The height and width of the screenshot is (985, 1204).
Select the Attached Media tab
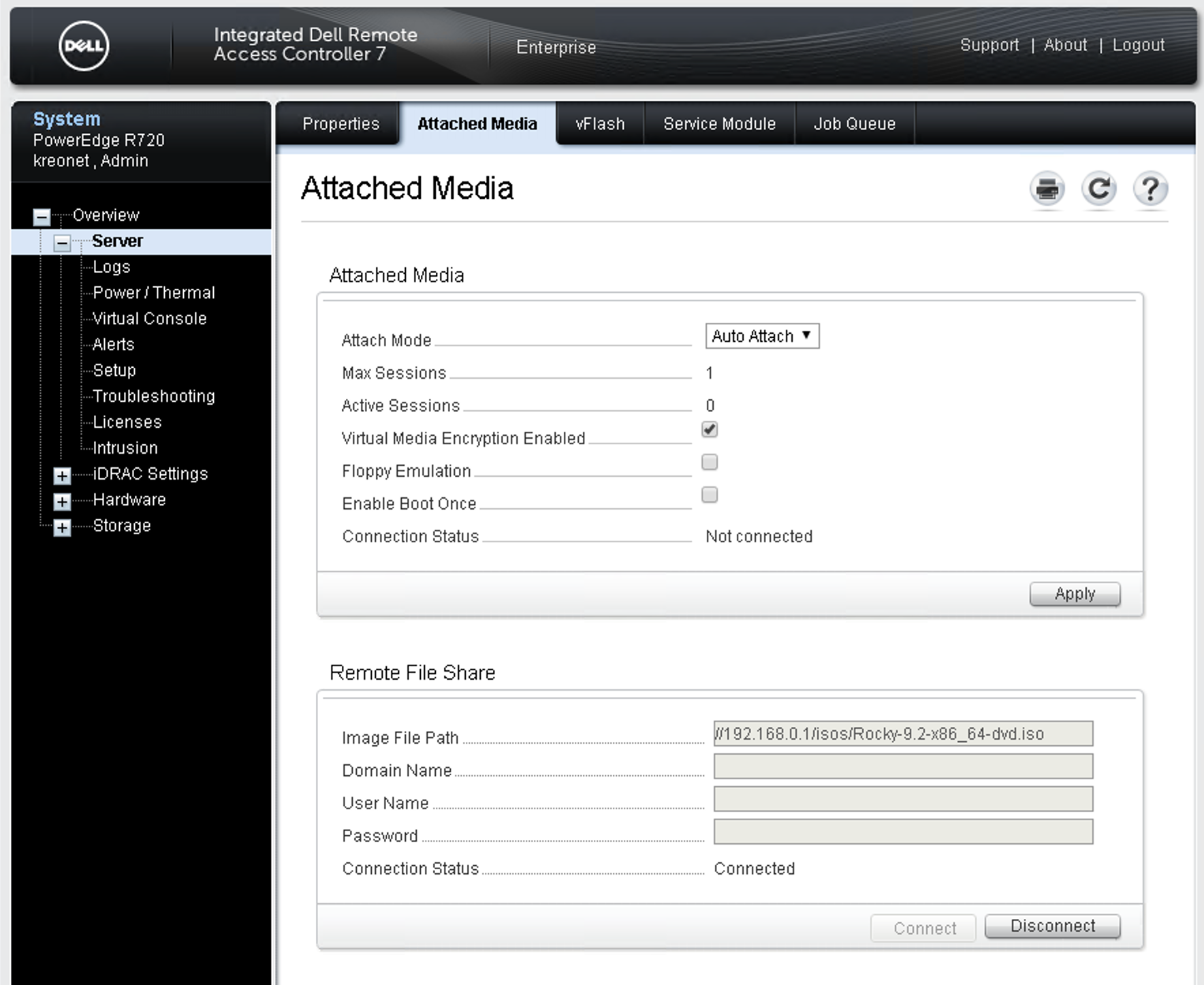(477, 124)
